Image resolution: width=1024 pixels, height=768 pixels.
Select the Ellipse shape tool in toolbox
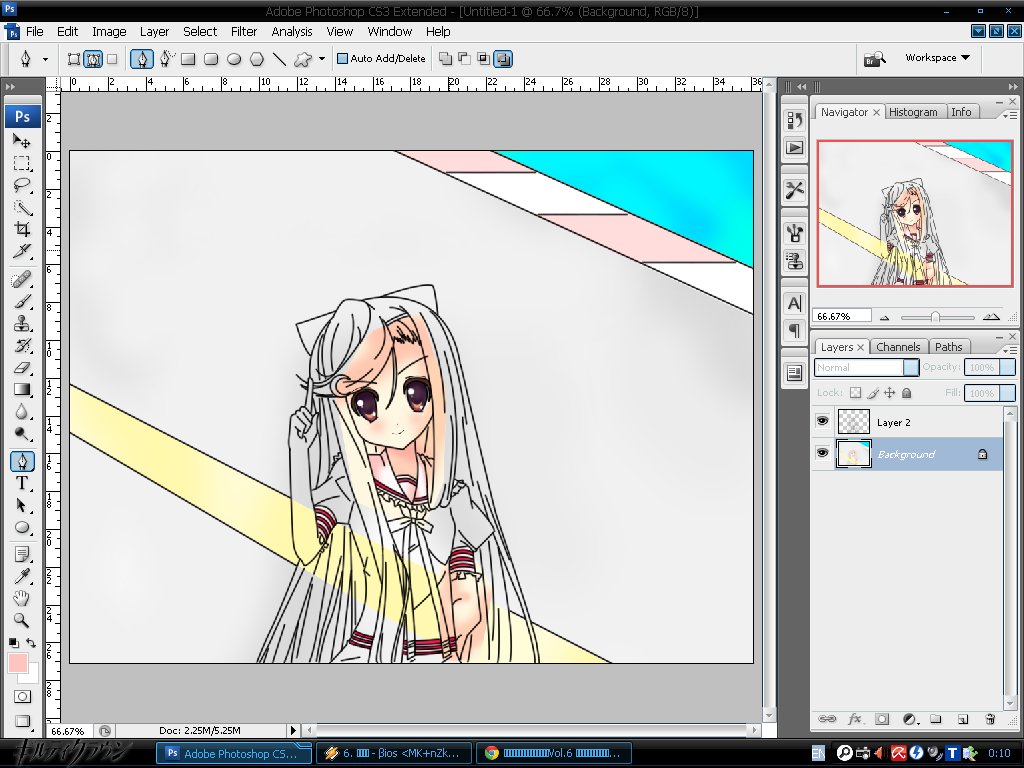pyautogui.click(x=22, y=528)
